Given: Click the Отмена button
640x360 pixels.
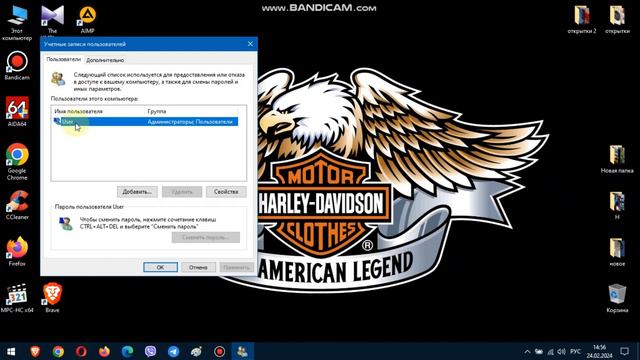Looking at the screenshot, I should [x=198, y=267].
